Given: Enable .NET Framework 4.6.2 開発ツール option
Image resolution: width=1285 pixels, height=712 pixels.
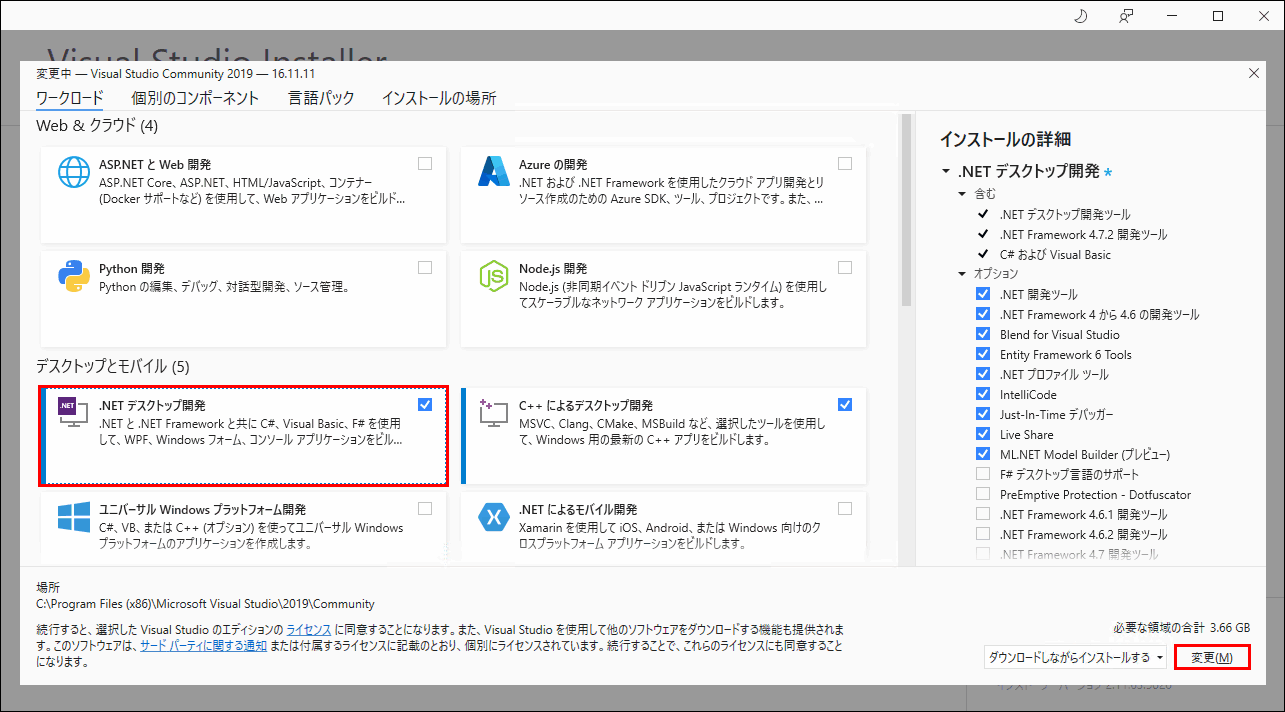Looking at the screenshot, I should 982,534.
